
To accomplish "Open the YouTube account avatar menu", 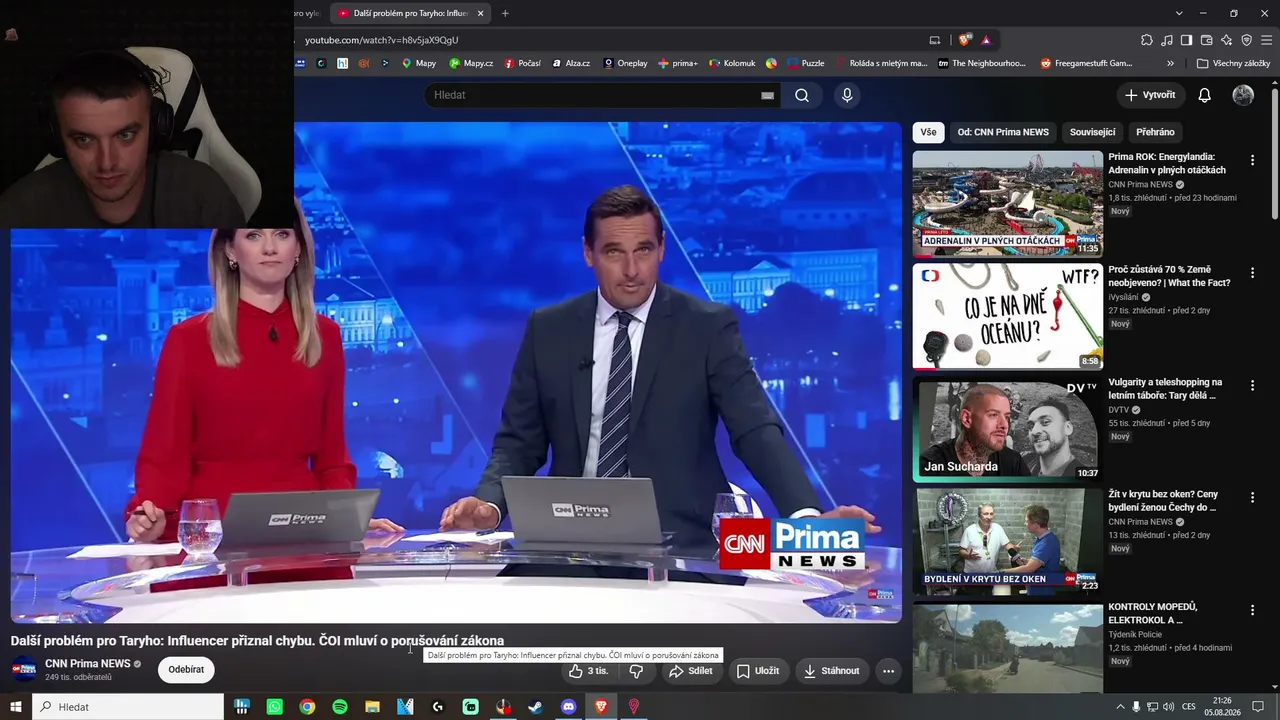I will pyautogui.click(x=1243, y=95).
